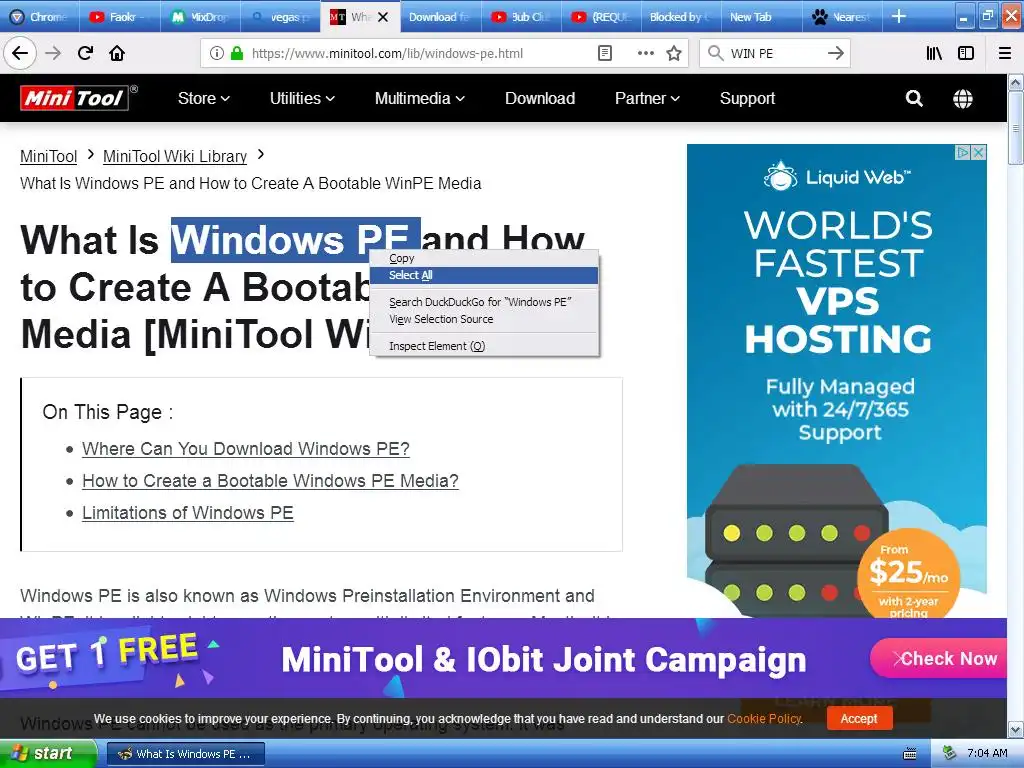1024x768 pixels.
Task: Open the browser home page
Action: tap(117, 53)
